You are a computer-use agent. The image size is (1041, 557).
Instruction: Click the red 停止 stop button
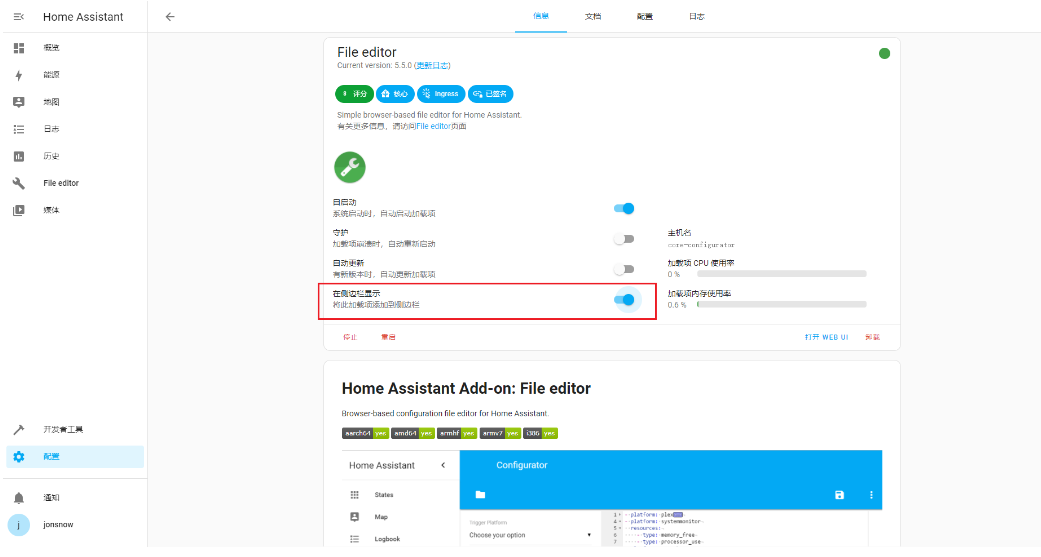(350, 337)
